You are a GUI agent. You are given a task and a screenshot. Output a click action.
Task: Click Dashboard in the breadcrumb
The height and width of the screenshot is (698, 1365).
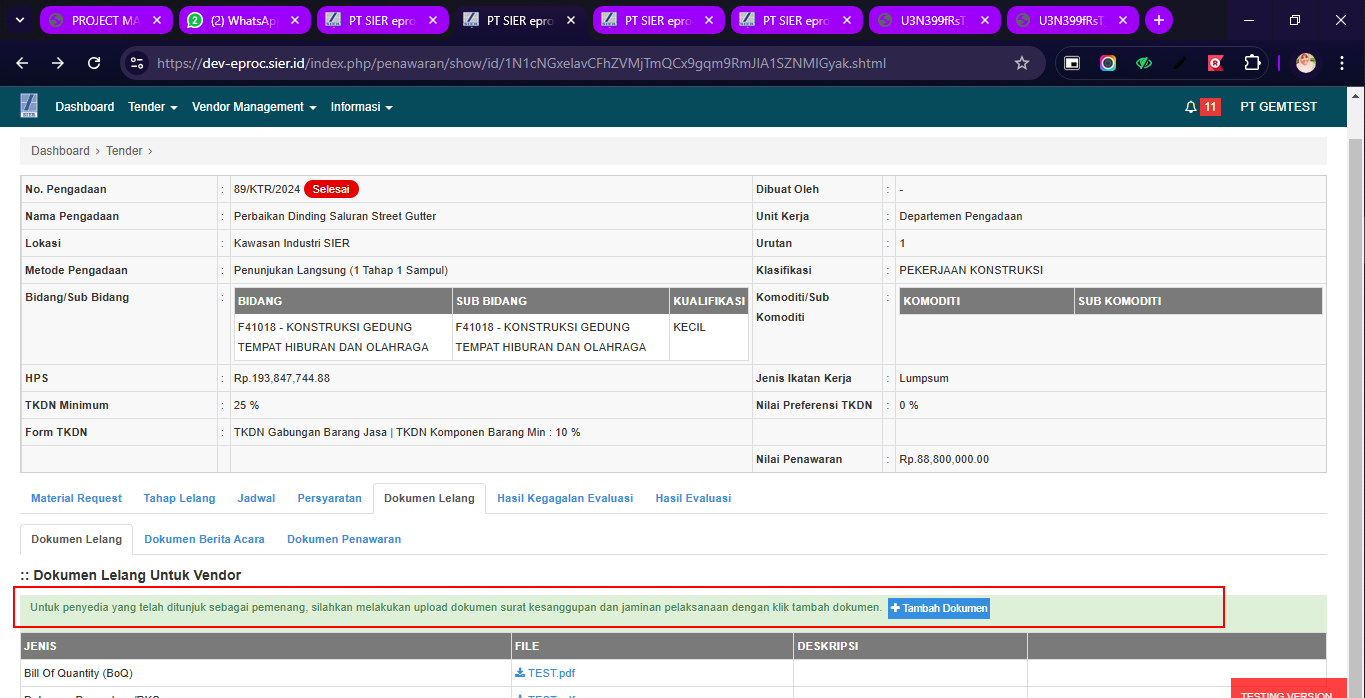coord(60,151)
